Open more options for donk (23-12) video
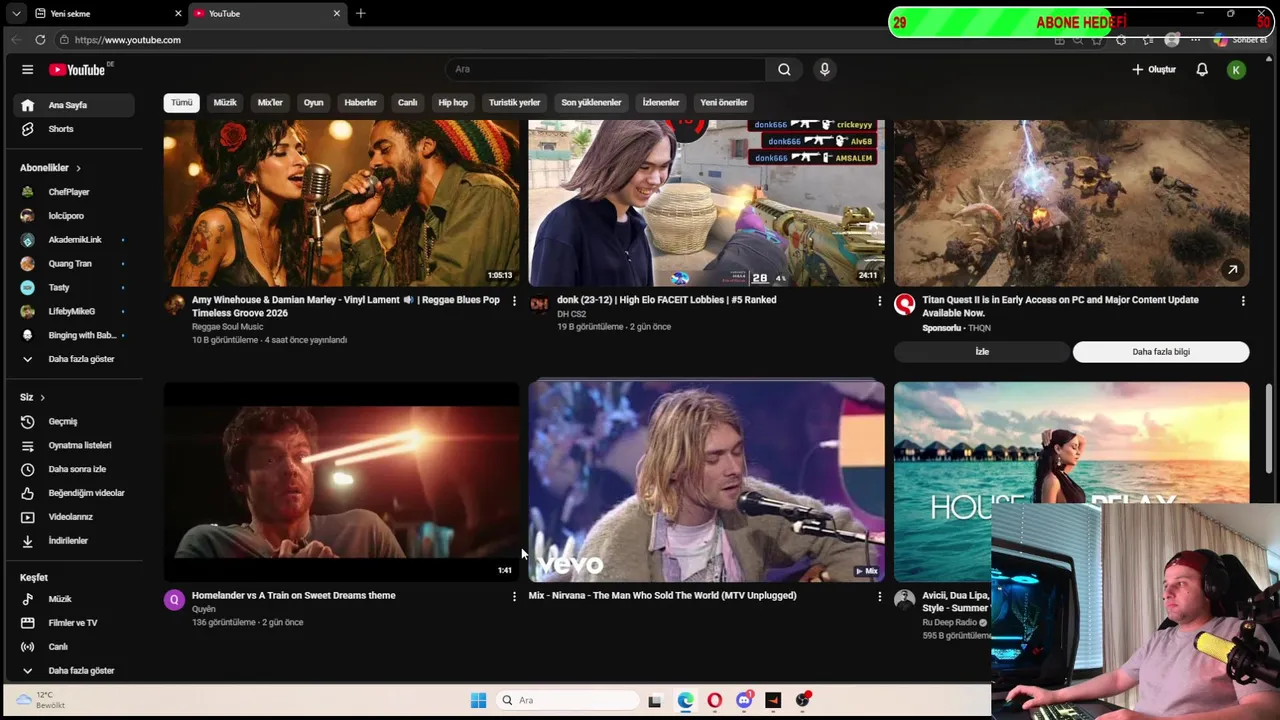 tap(879, 300)
